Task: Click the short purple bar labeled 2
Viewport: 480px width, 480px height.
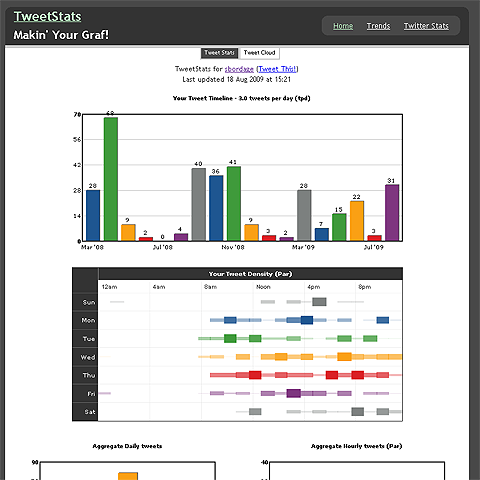Action: pos(286,239)
